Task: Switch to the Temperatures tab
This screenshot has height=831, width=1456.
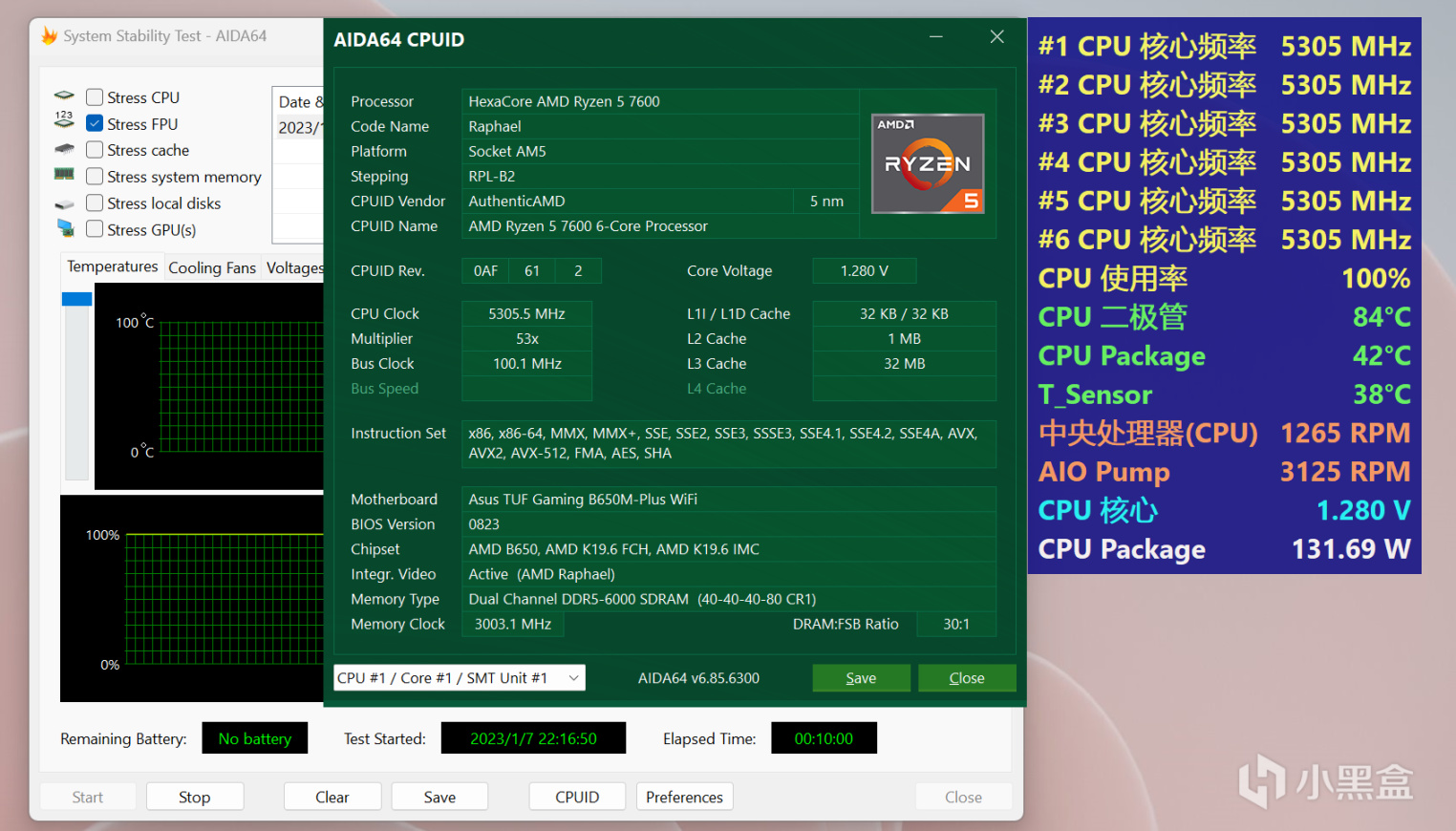Action: tap(113, 266)
